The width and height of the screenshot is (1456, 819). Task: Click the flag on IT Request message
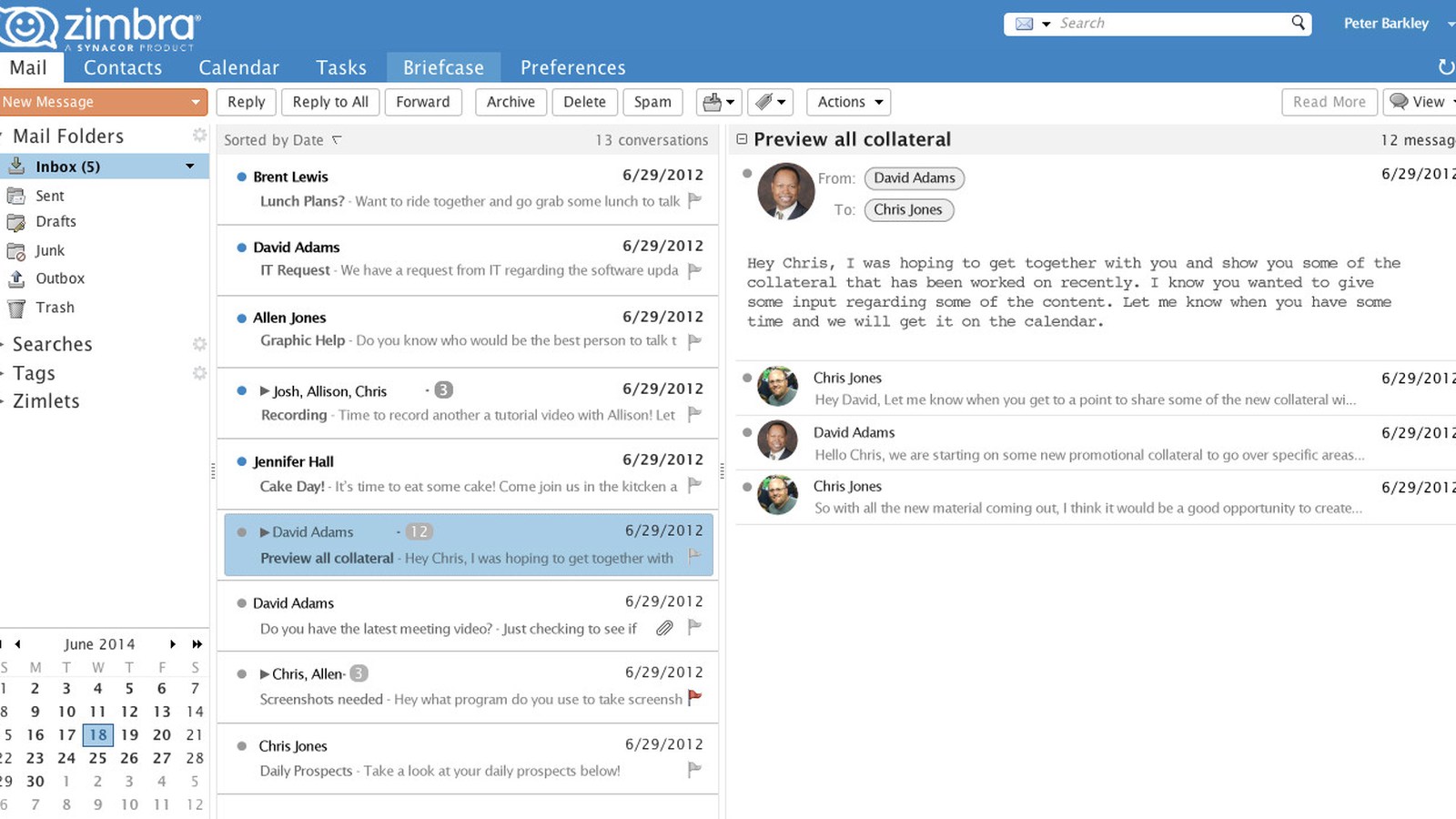pos(694,270)
